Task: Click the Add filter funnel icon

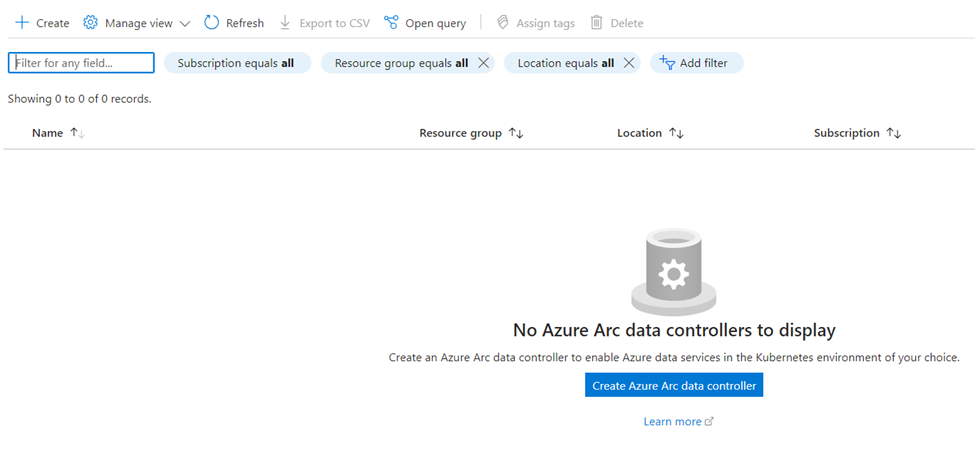Action: 667,62
